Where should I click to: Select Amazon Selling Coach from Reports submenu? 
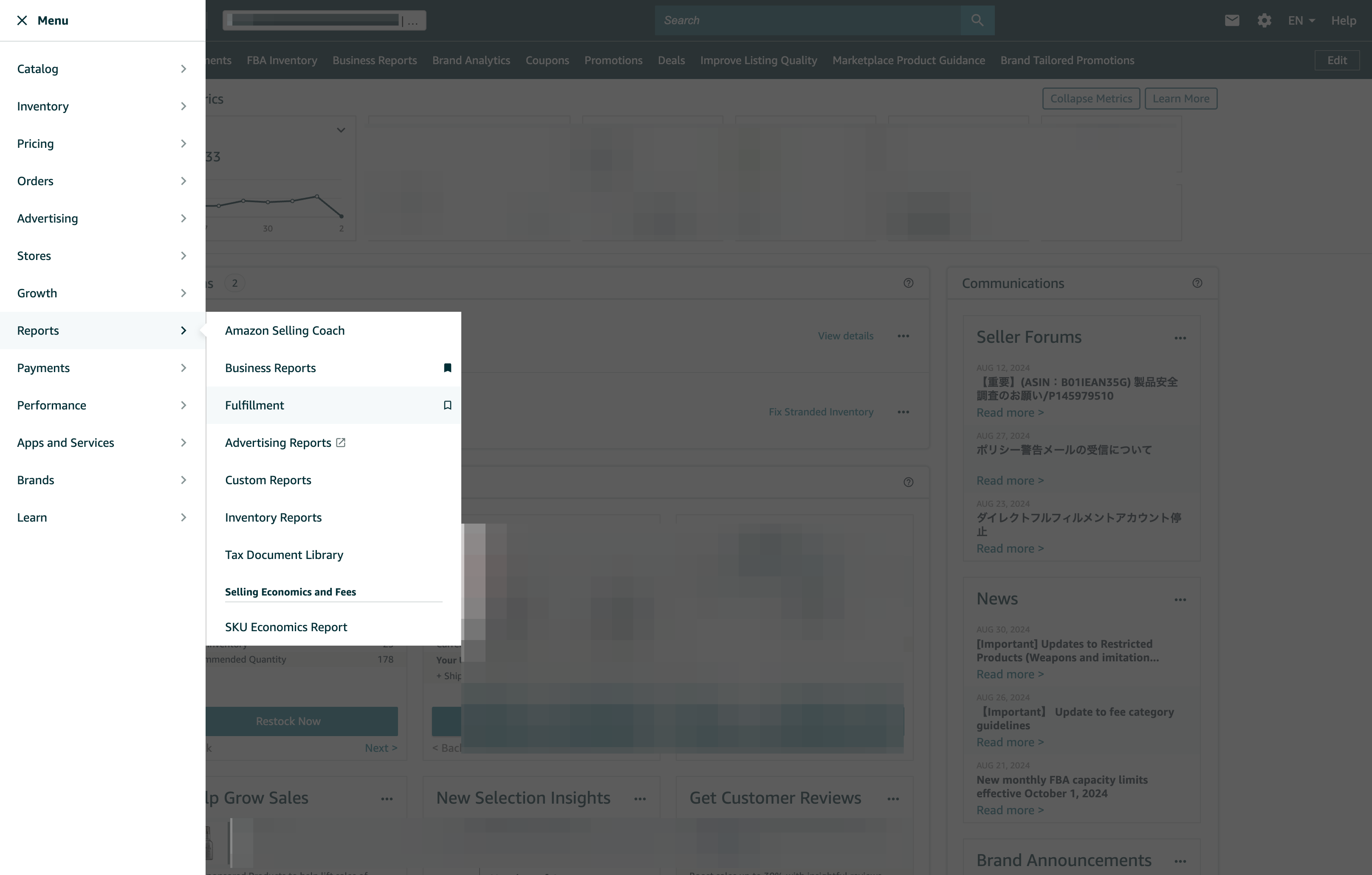[x=333, y=330]
